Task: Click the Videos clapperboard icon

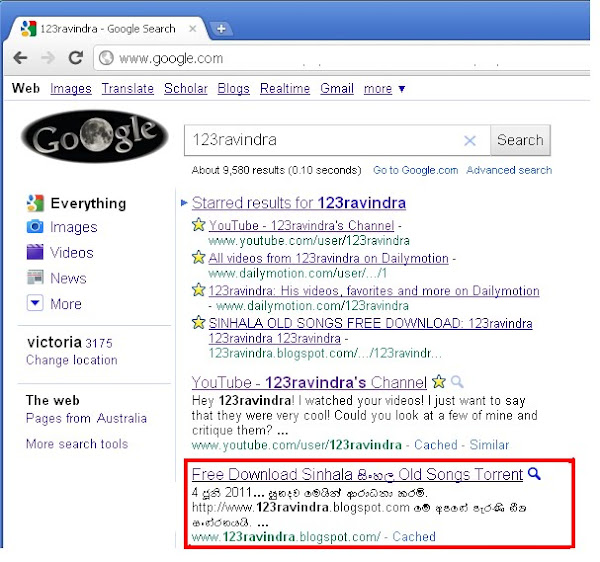Action: click(35, 252)
